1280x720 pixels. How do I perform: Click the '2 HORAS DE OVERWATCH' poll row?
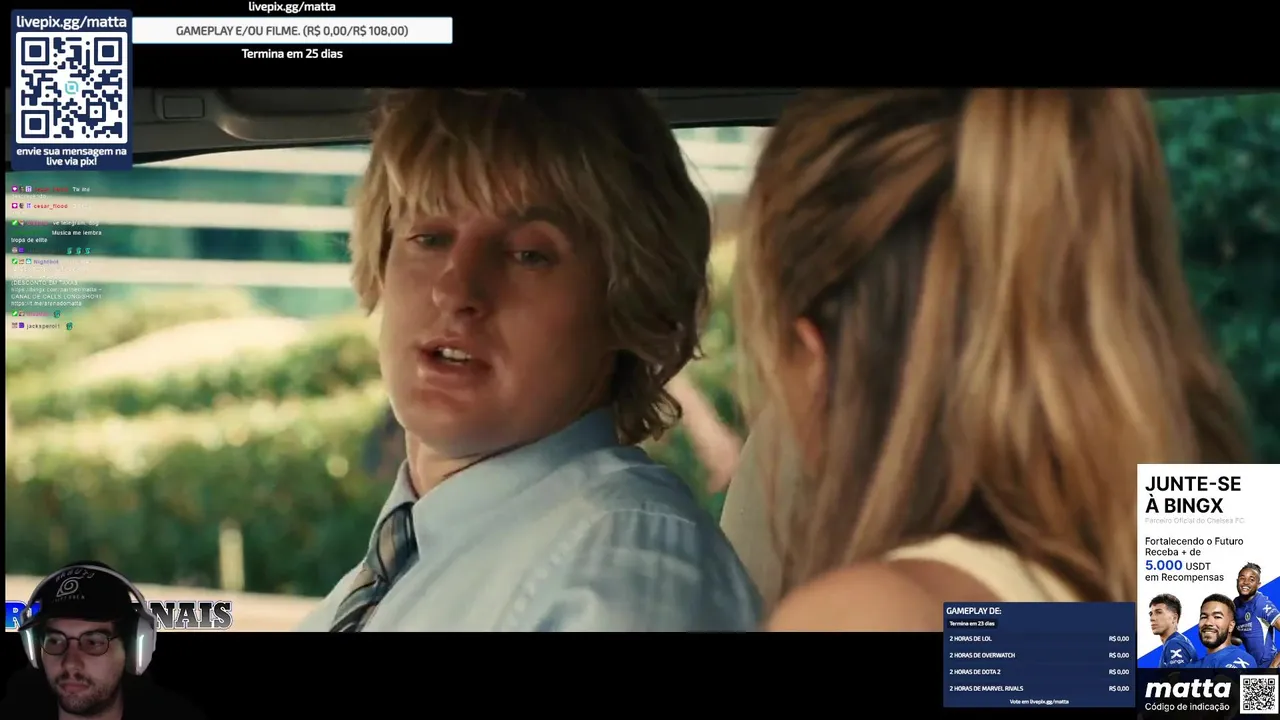pos(1038,655)
